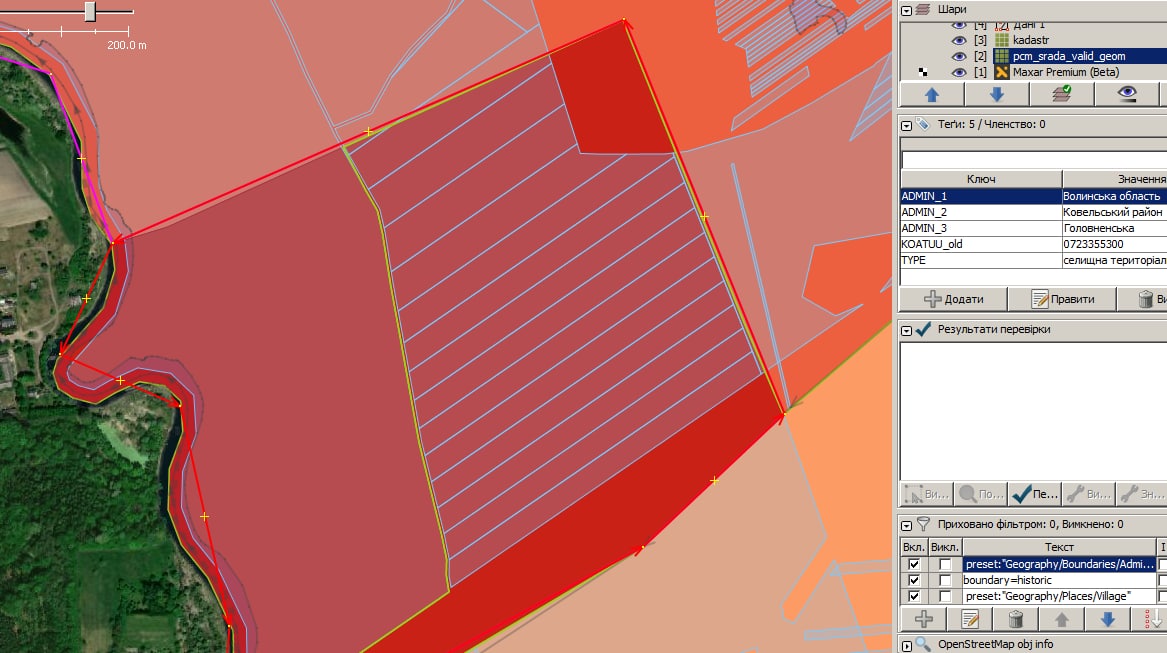Click the validator zoom button По… with magnifier
The width and height of the screenshot is (1167, 653).
pyautogui.click(x=981, y=494)
